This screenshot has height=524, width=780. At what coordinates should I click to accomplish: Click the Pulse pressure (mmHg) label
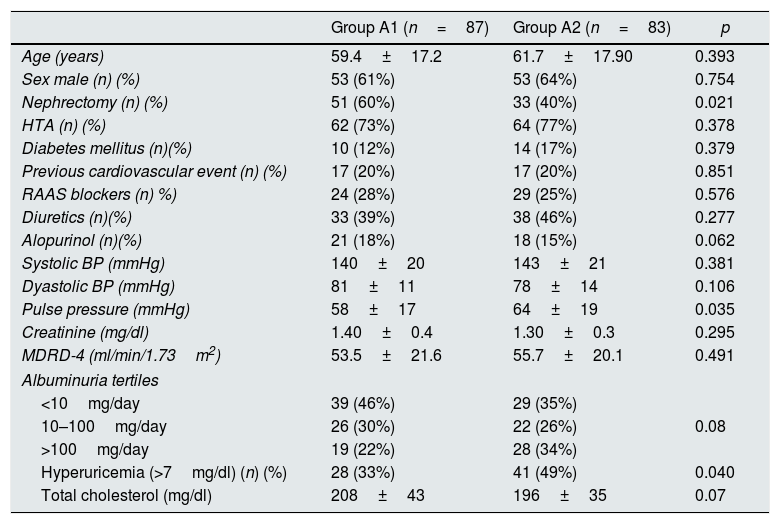click(x=106, y=309)
